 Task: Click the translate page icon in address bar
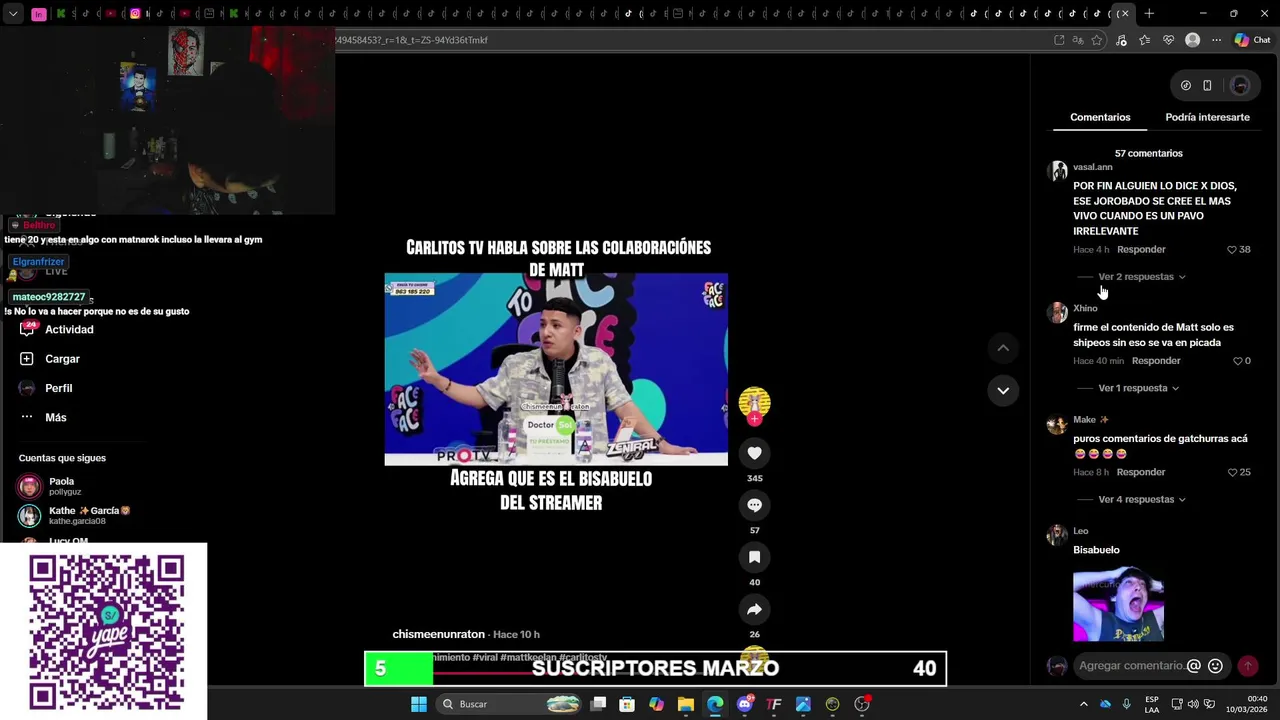coord(1078,40)
